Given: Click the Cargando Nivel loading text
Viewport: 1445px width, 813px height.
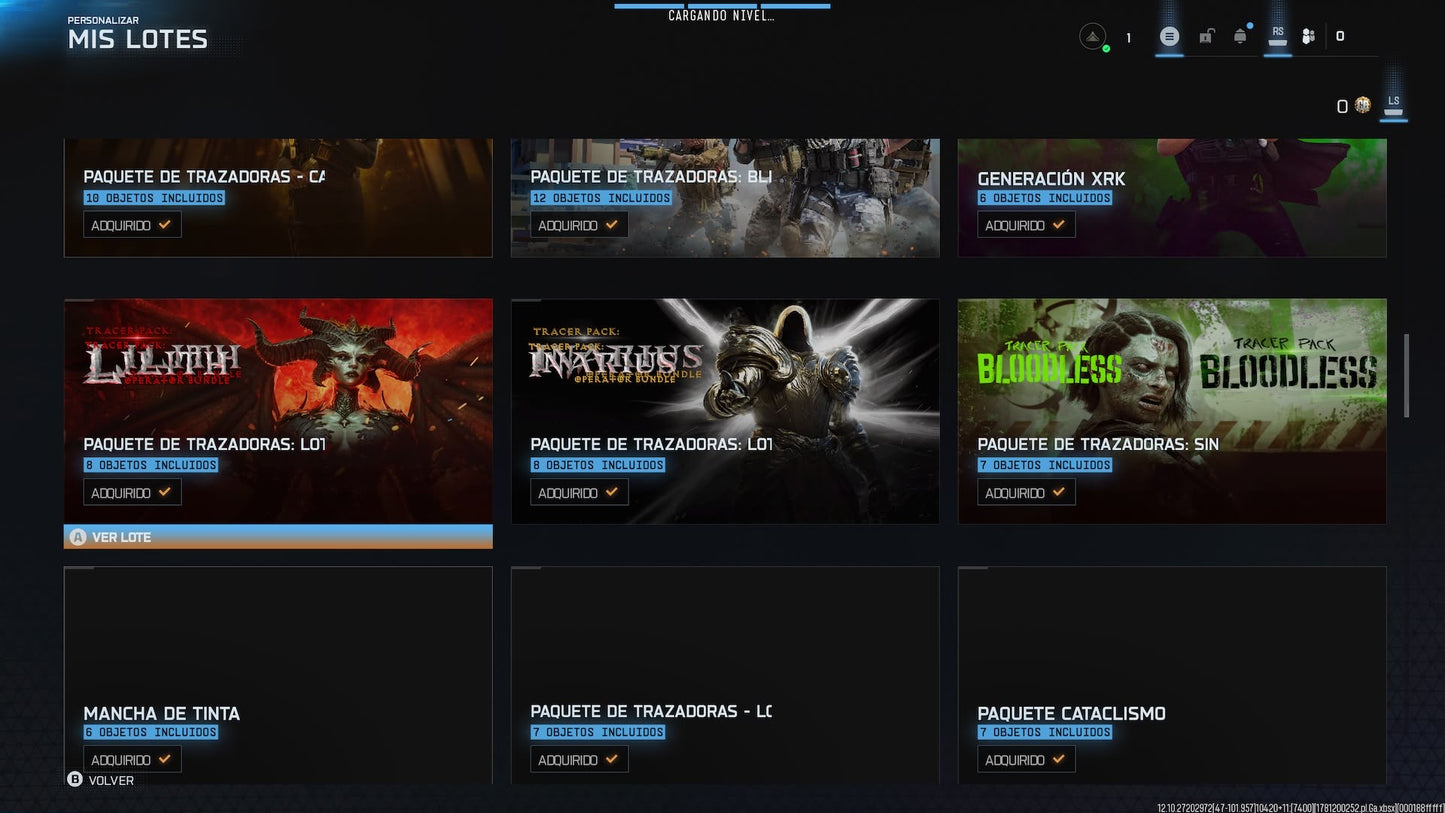Looking at the screenshot, I should tap(721, 15).
